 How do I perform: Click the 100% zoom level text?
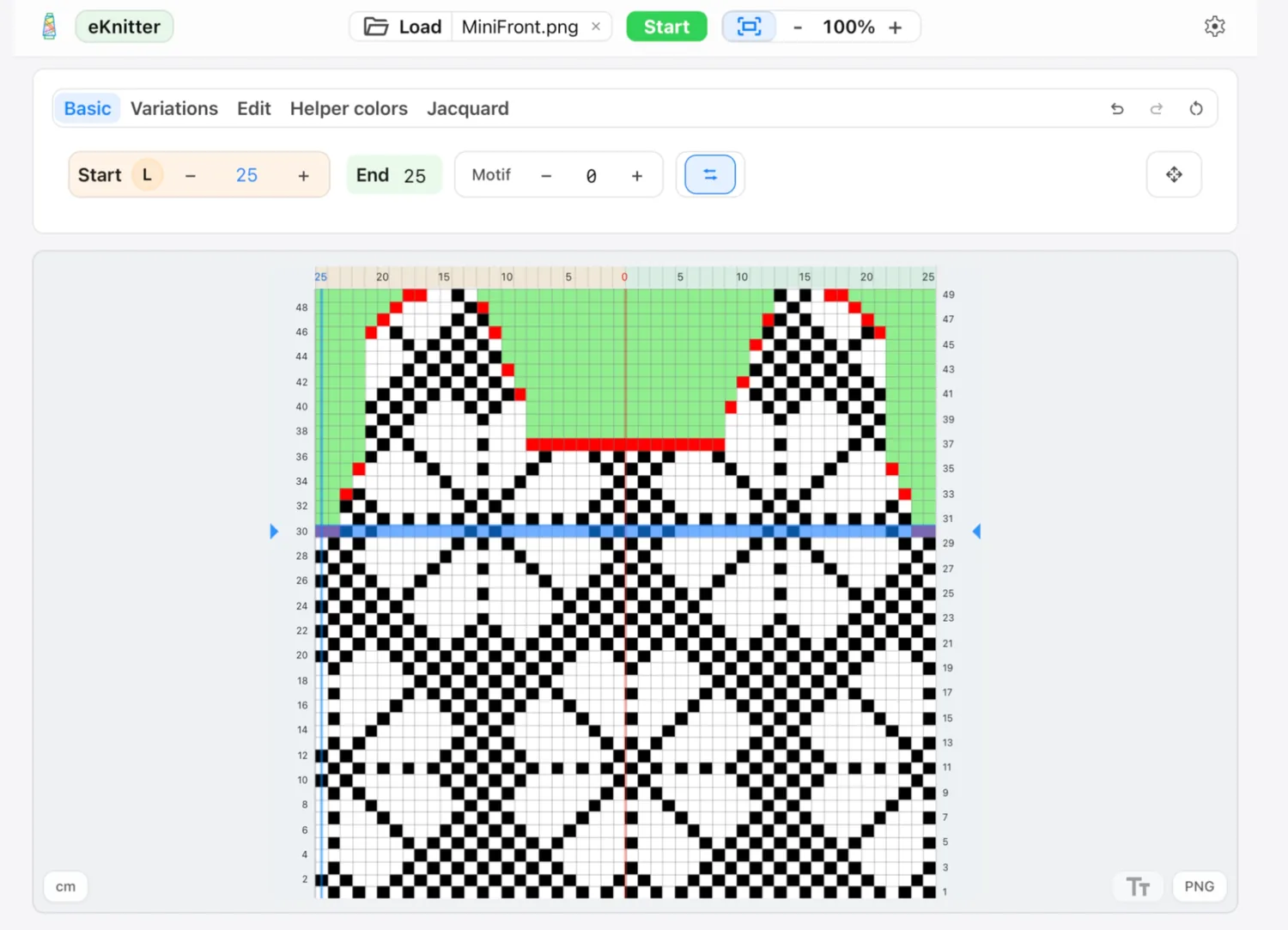(x=848, y=27)
